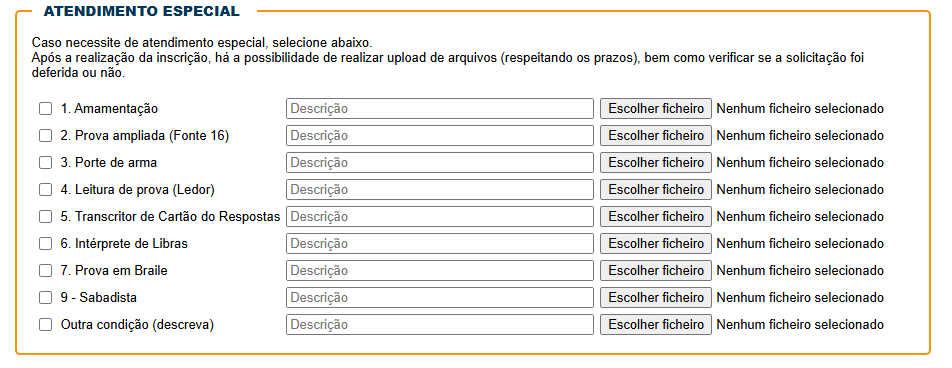Click Escolher ficheiro for Outra condição row
This screenshot has height=368, width=952.
pos(656,325)
